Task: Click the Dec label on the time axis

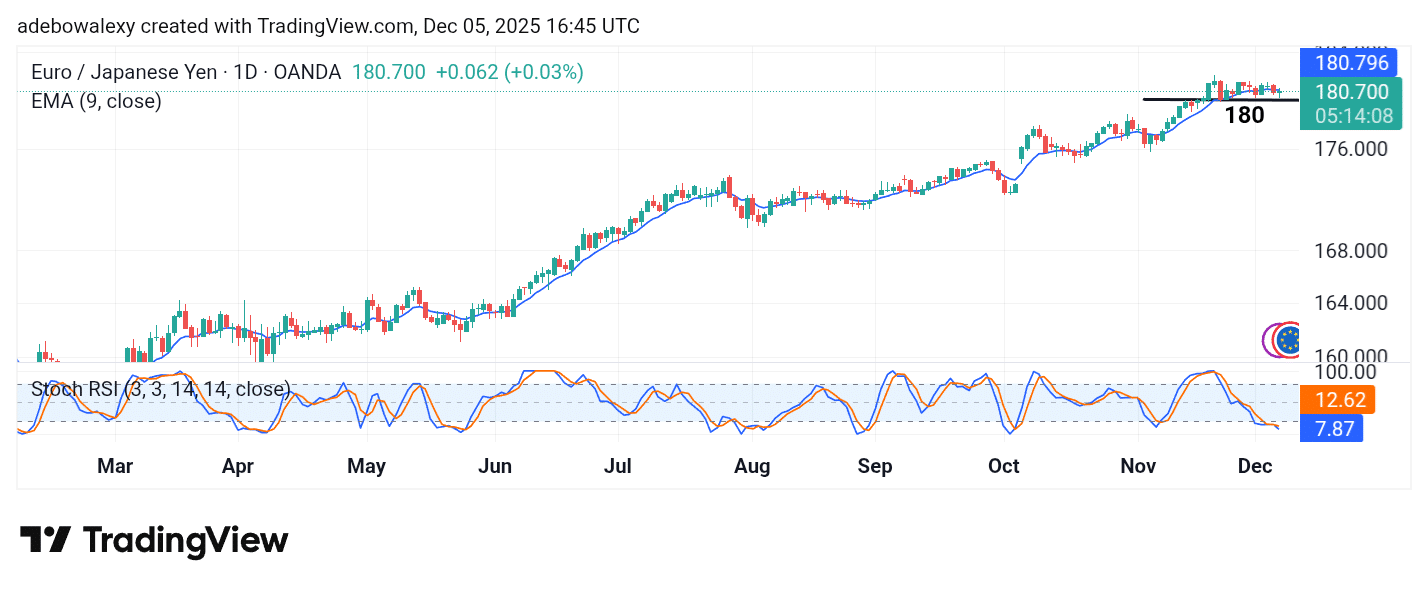Action: coord(1256,466)
